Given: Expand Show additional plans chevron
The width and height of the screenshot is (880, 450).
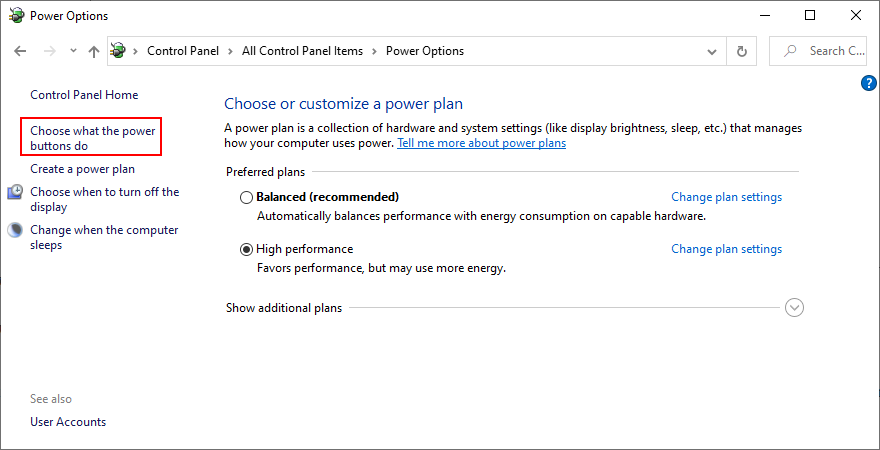Looking at the screenshot, I should coord(794,308).
